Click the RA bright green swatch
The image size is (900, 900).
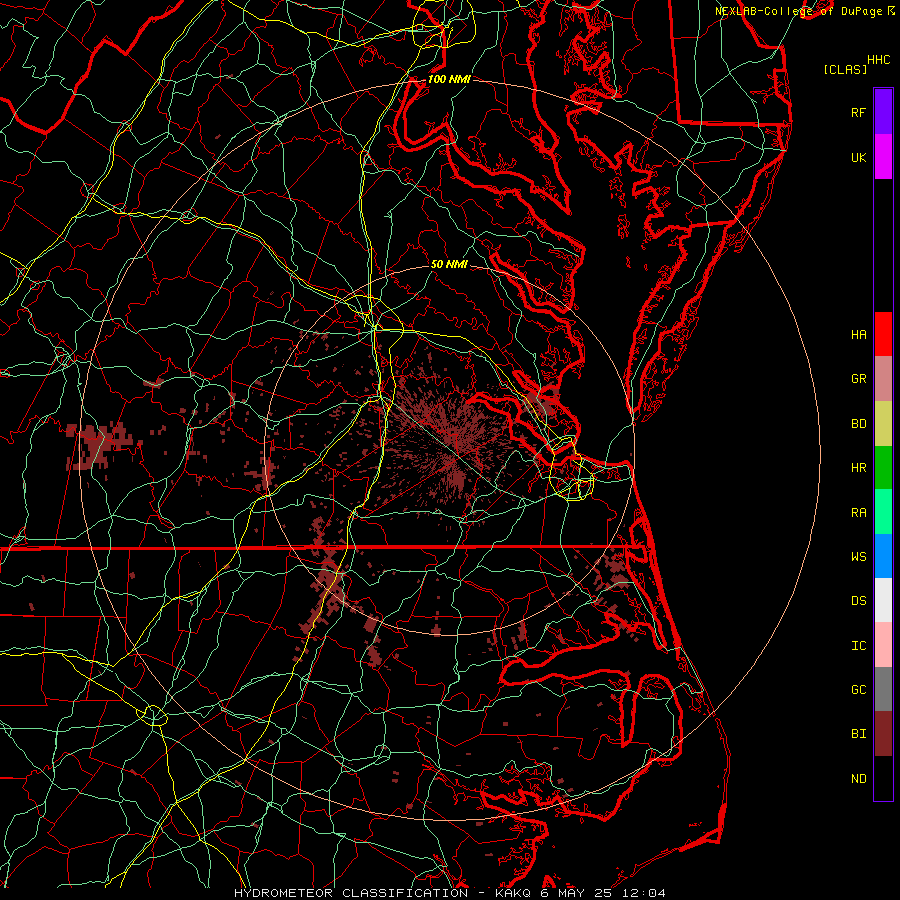(x=883, y=512)
